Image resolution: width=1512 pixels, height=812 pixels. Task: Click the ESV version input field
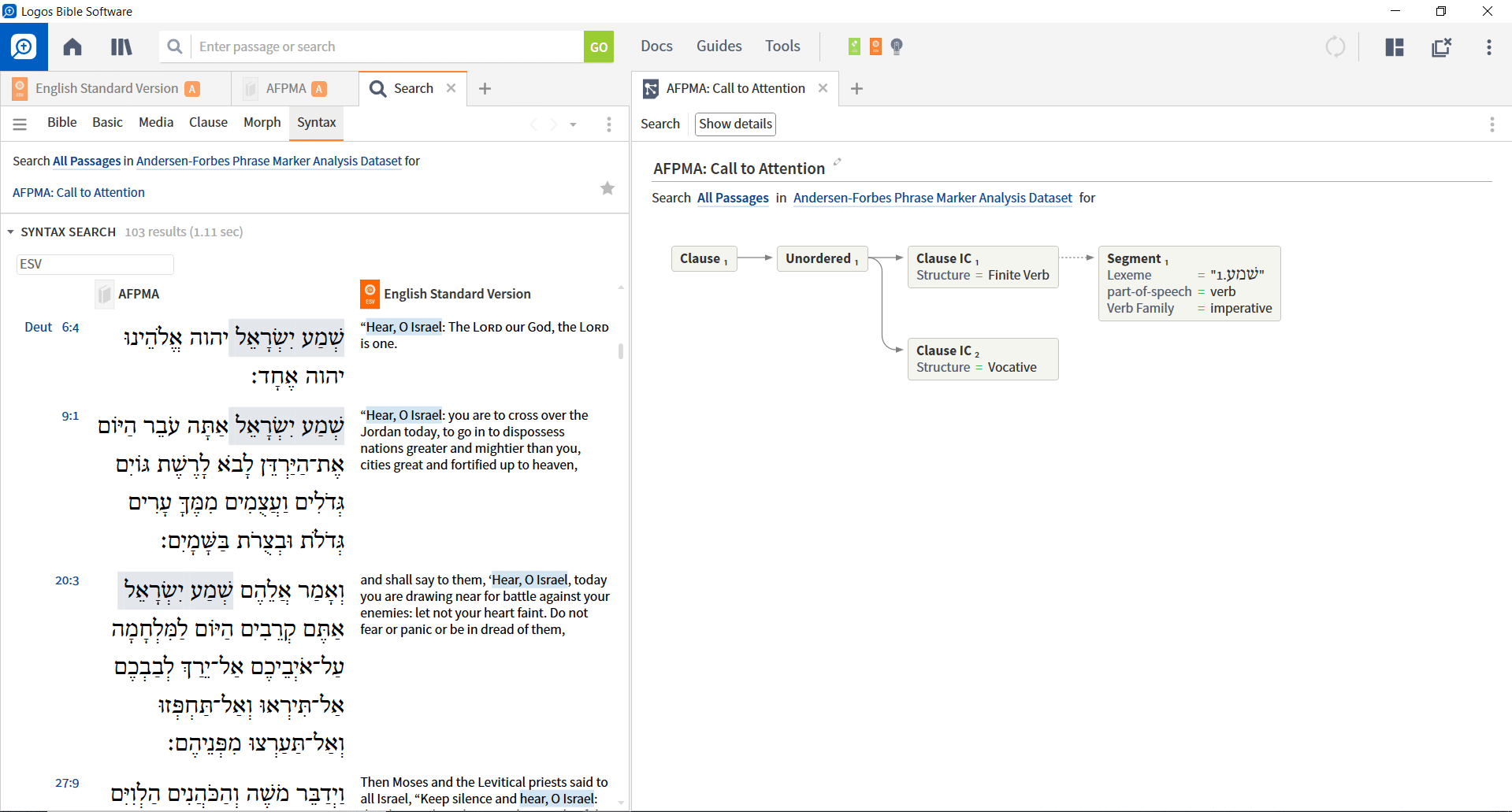tap(95, 264)
